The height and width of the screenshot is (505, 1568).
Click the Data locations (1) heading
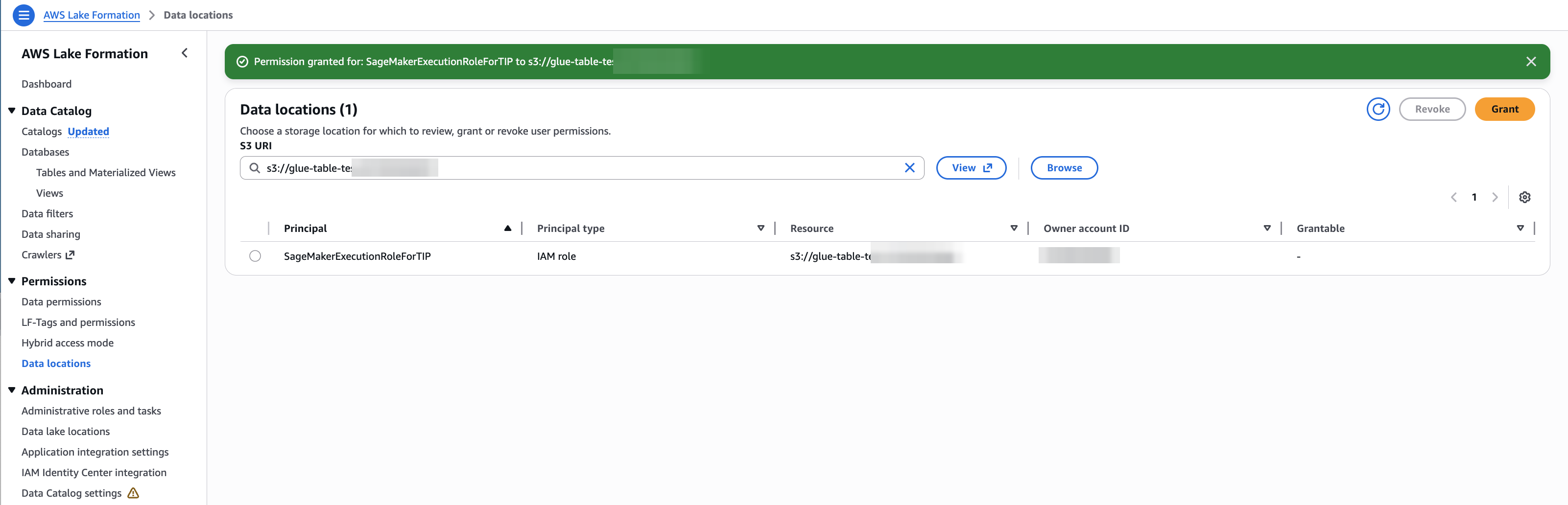coord(298,110)
